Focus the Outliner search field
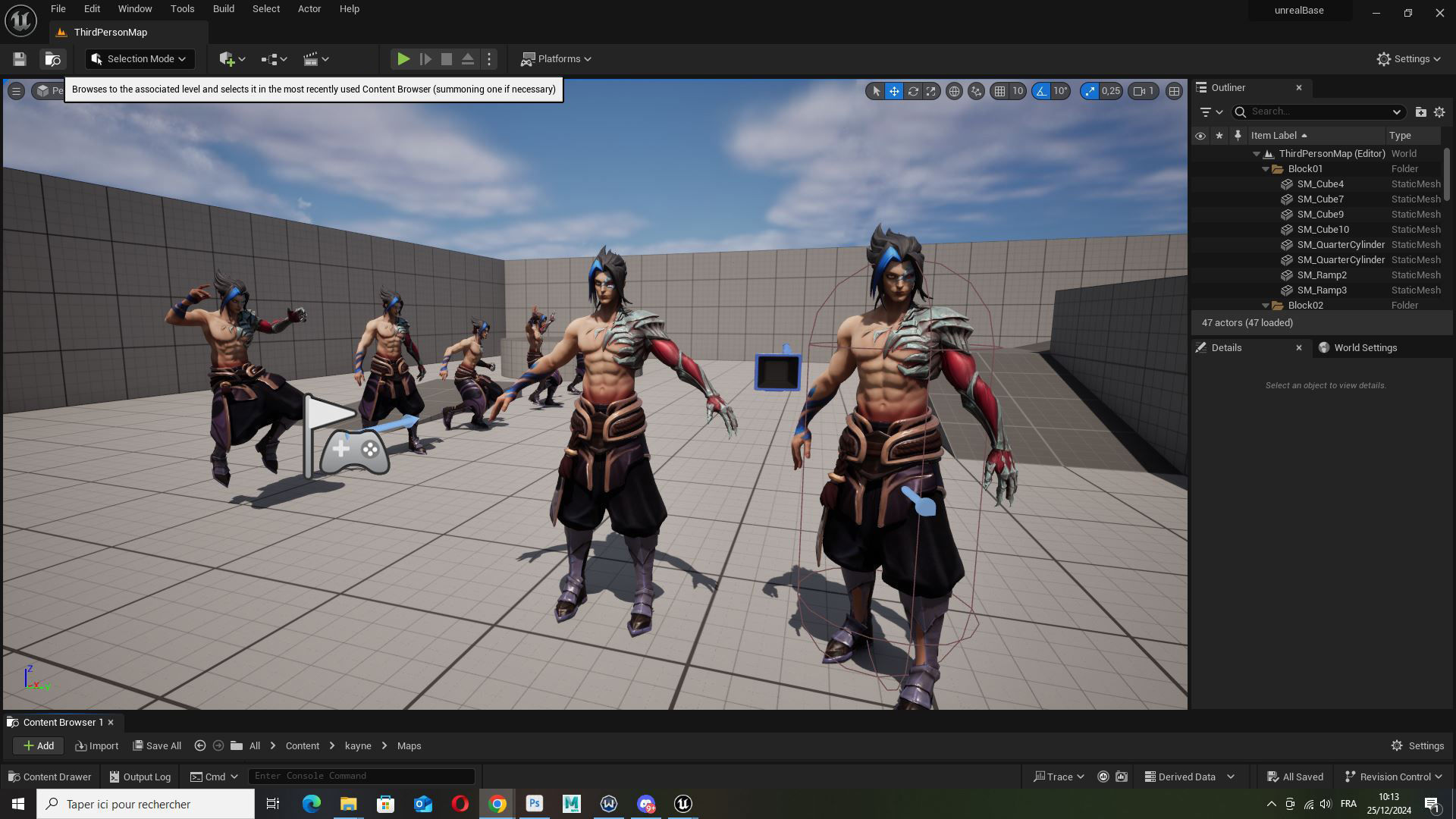 (x=1319, y=112)
